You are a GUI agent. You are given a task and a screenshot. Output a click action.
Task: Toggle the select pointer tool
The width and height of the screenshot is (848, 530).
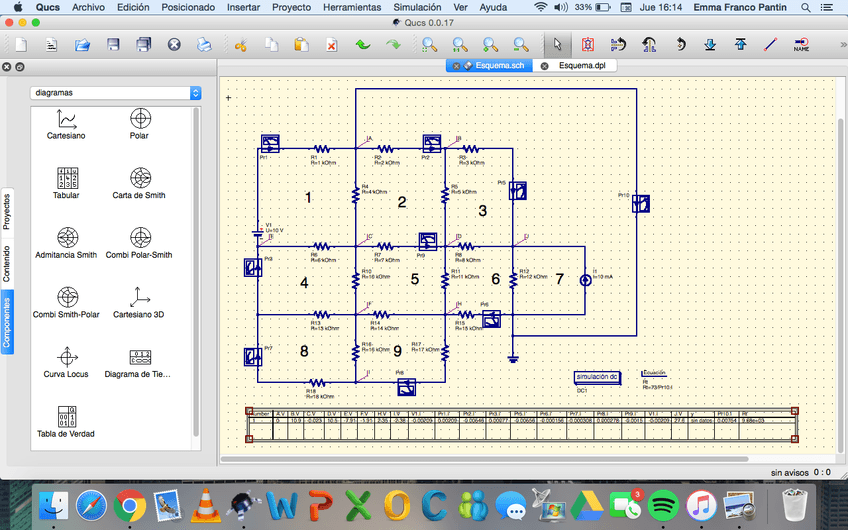pos(557,45)
